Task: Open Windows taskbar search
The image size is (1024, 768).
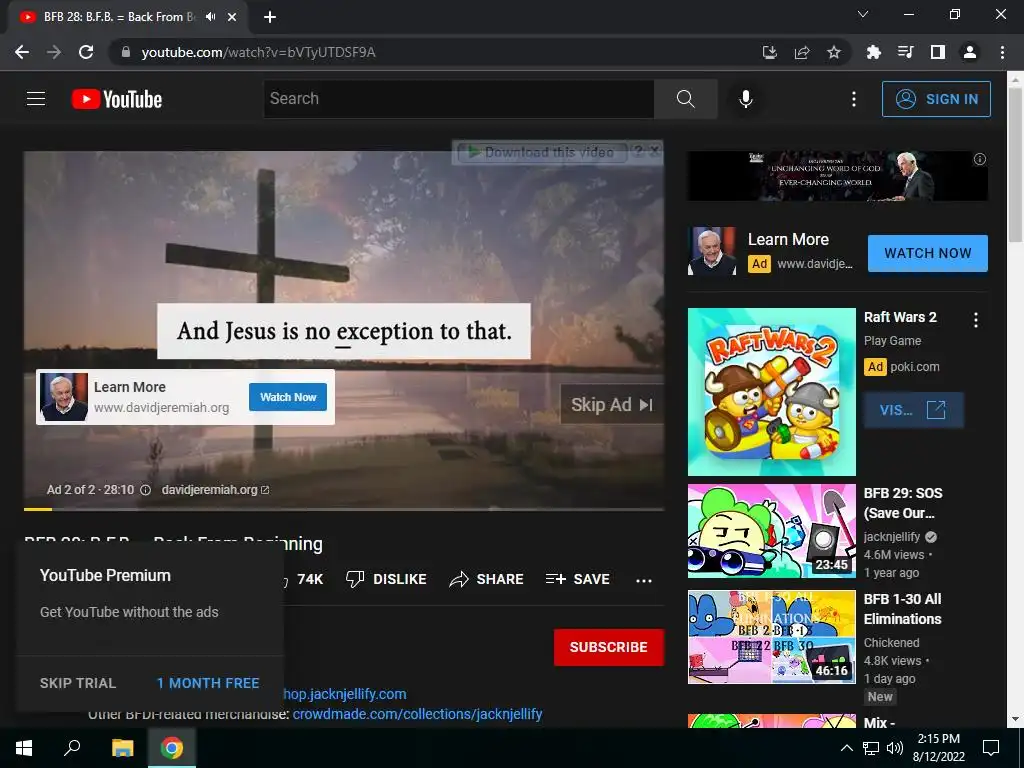Action: click(x=72, y=748)
